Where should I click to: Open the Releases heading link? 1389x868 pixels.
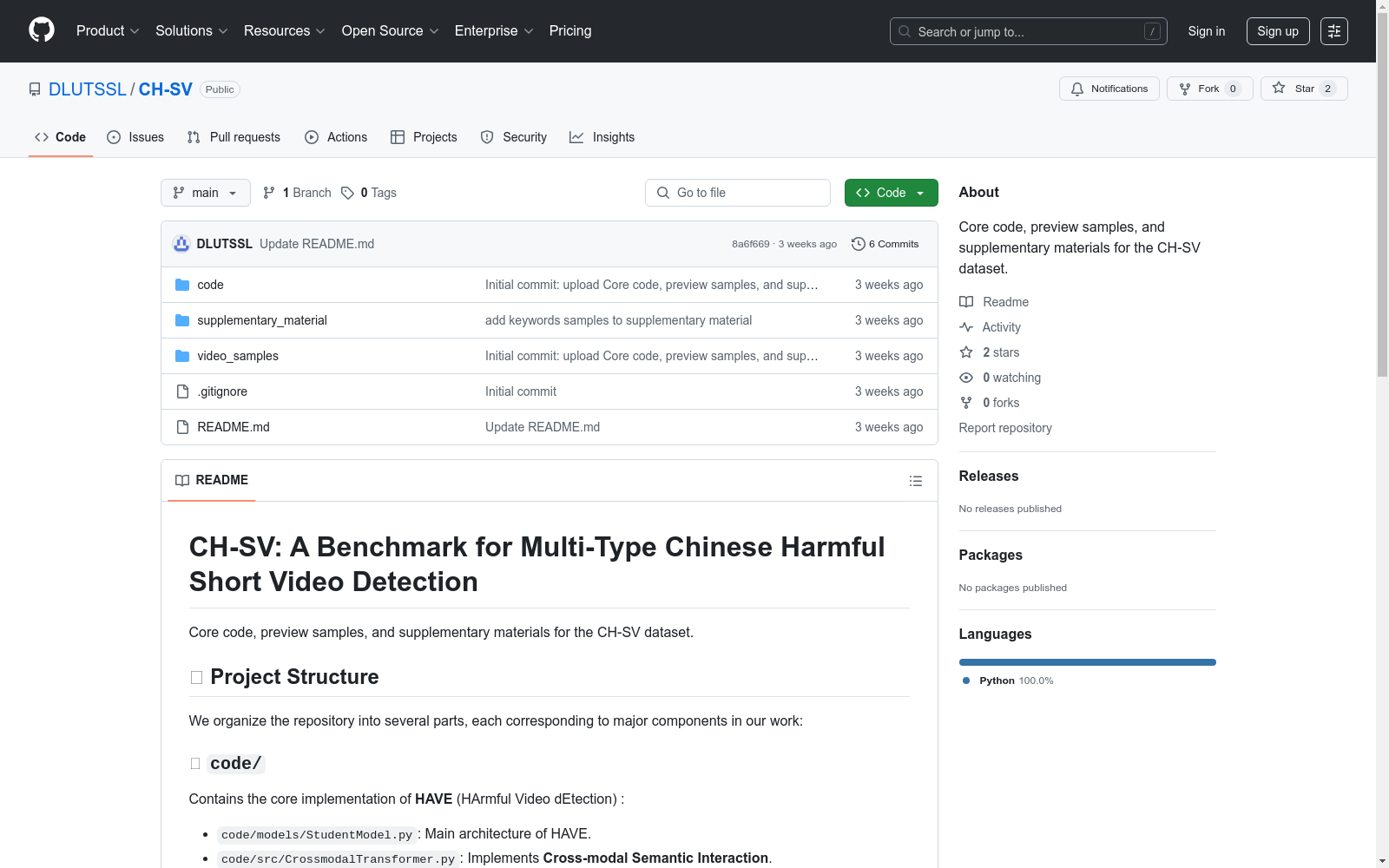(989, 476)
